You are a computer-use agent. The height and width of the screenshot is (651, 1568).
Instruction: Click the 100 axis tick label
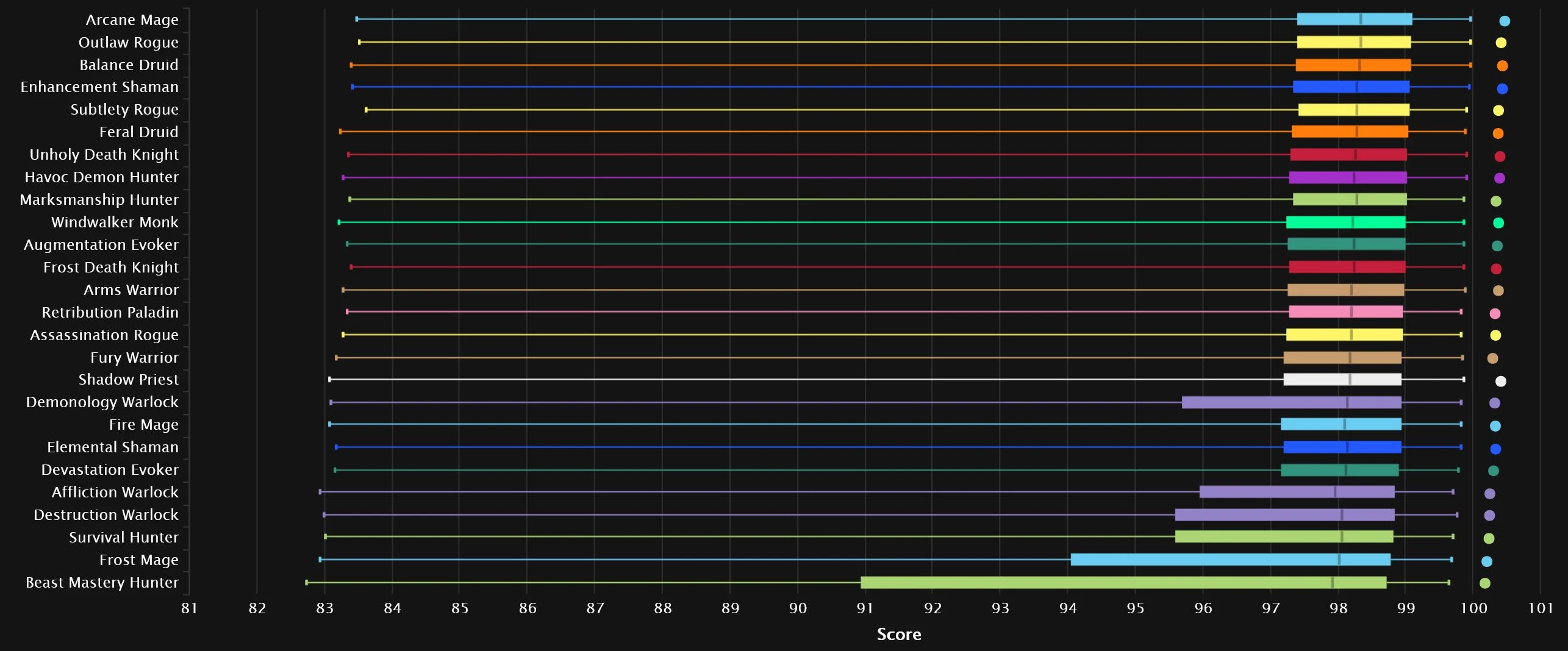(x=1473, y=608)
